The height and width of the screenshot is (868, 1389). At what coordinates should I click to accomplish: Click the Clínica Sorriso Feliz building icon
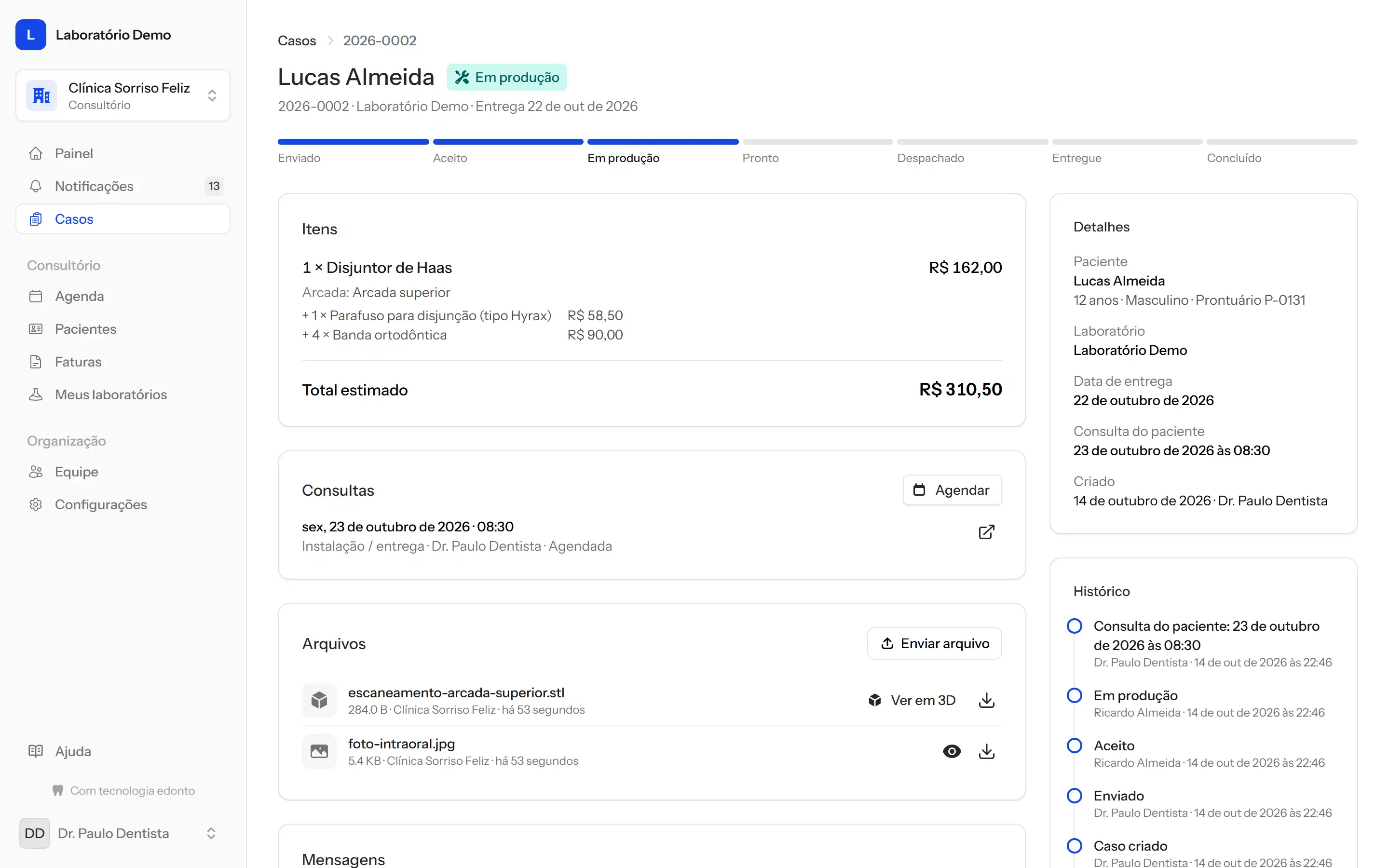(41, 95)
